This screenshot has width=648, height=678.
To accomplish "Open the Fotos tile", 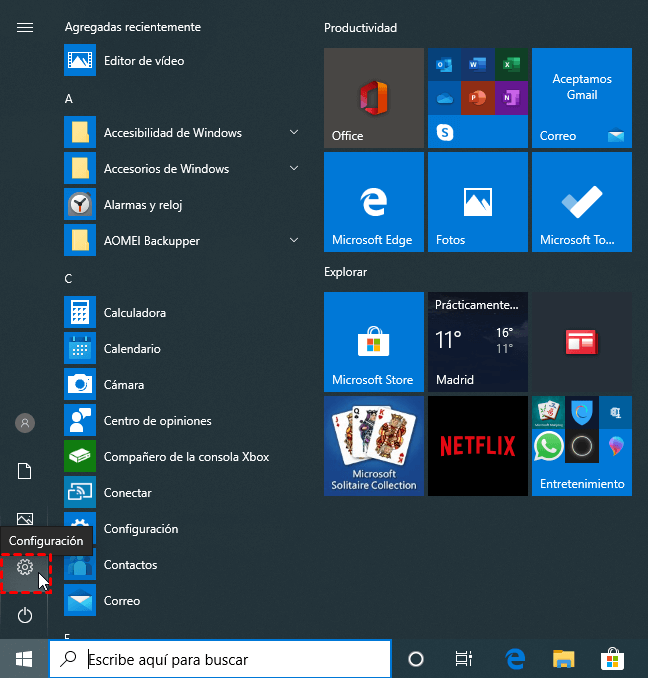I will pos(477,202).
